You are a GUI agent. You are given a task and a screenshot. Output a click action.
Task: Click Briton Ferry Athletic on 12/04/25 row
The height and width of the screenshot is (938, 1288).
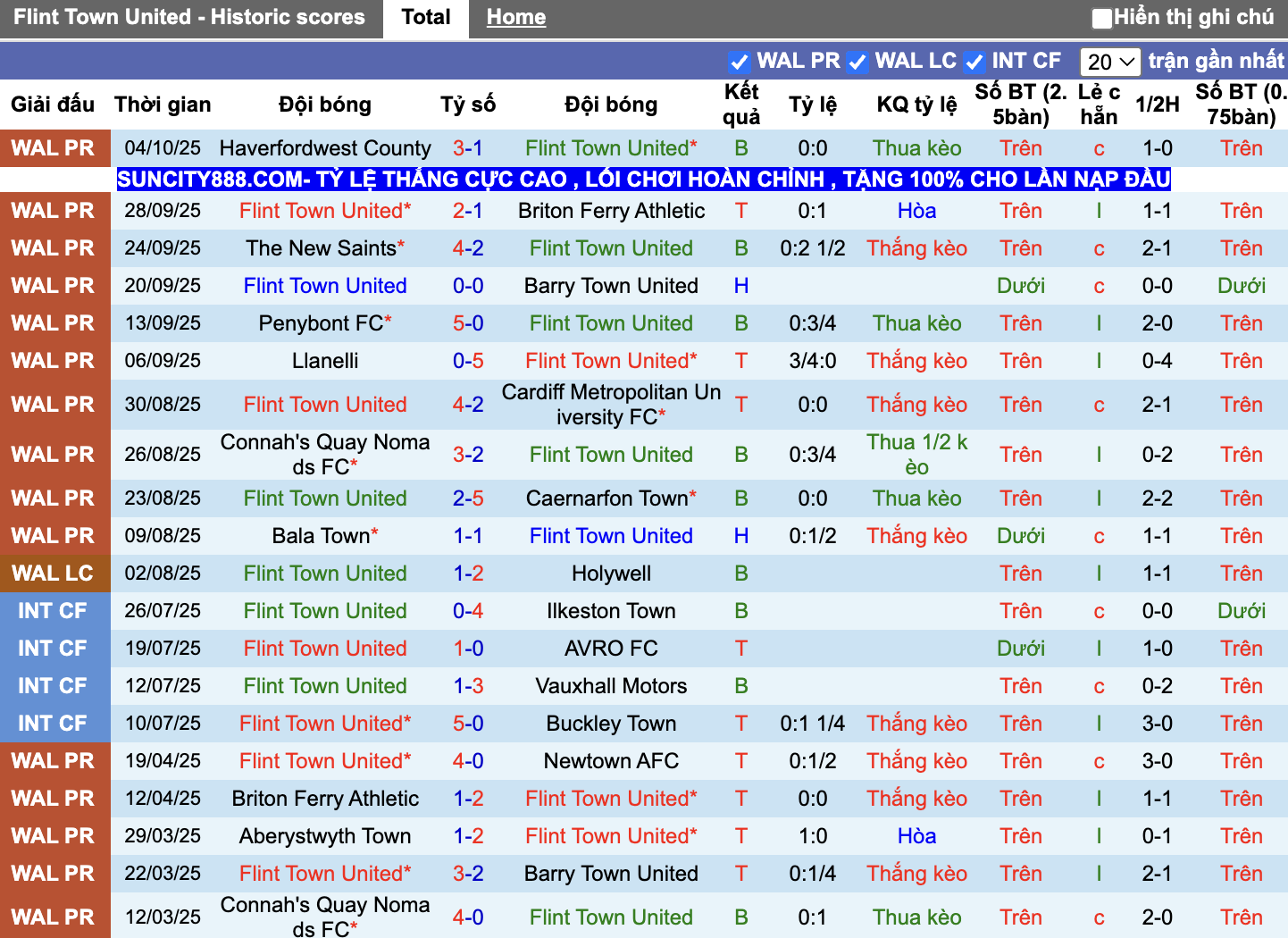click(325, 799)
